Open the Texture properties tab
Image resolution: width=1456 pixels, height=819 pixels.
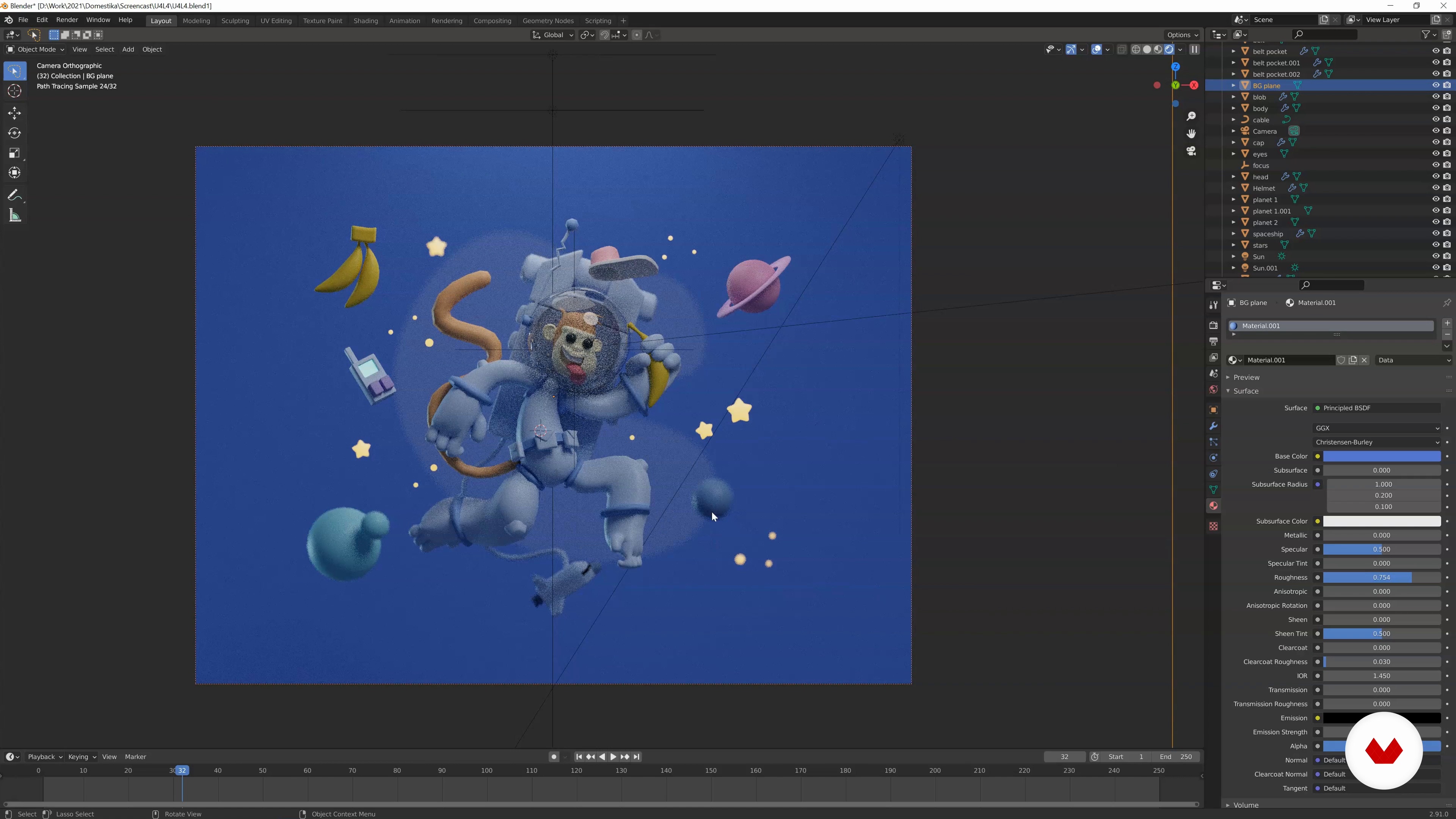click(1213, 526)
